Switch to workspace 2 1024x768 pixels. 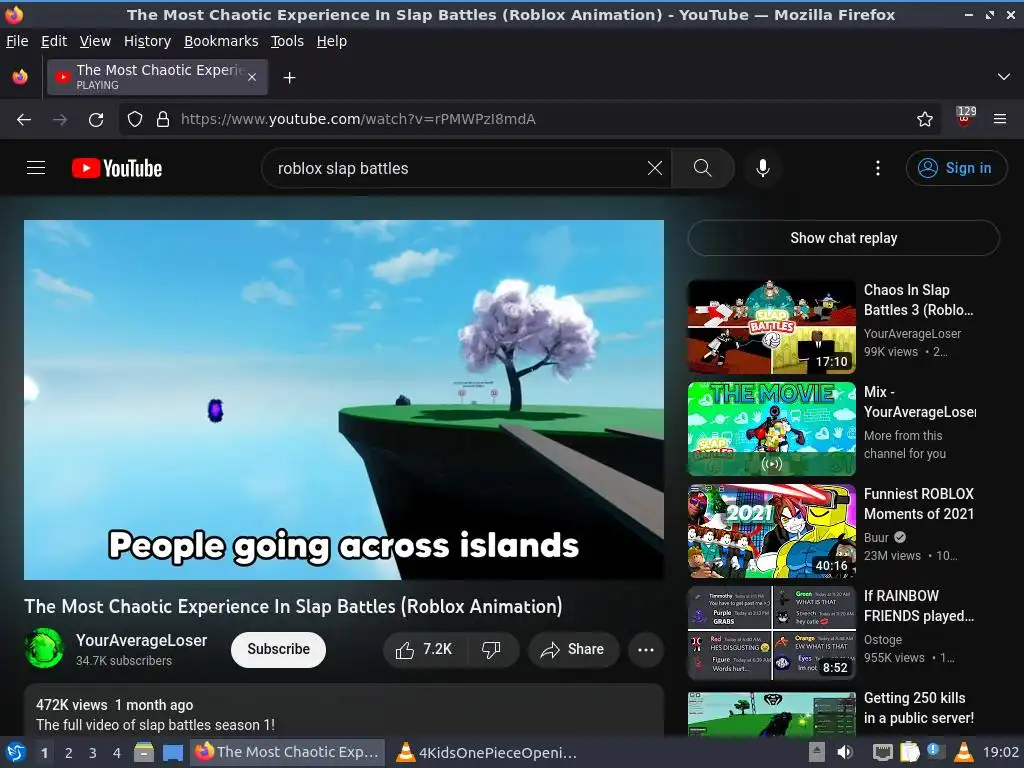69,753
